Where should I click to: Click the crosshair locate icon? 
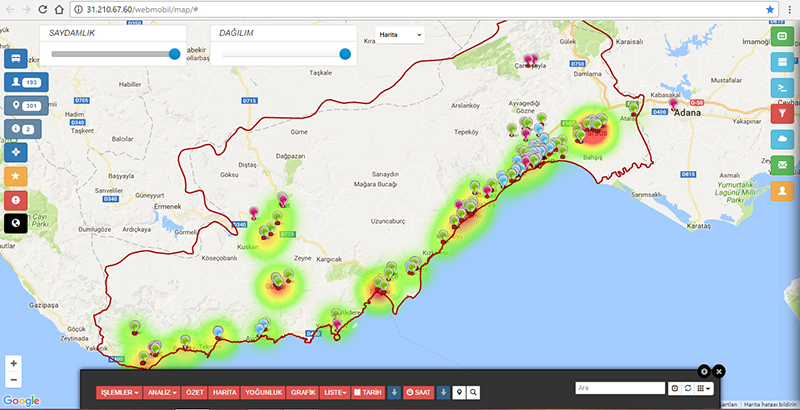point(16,152)
